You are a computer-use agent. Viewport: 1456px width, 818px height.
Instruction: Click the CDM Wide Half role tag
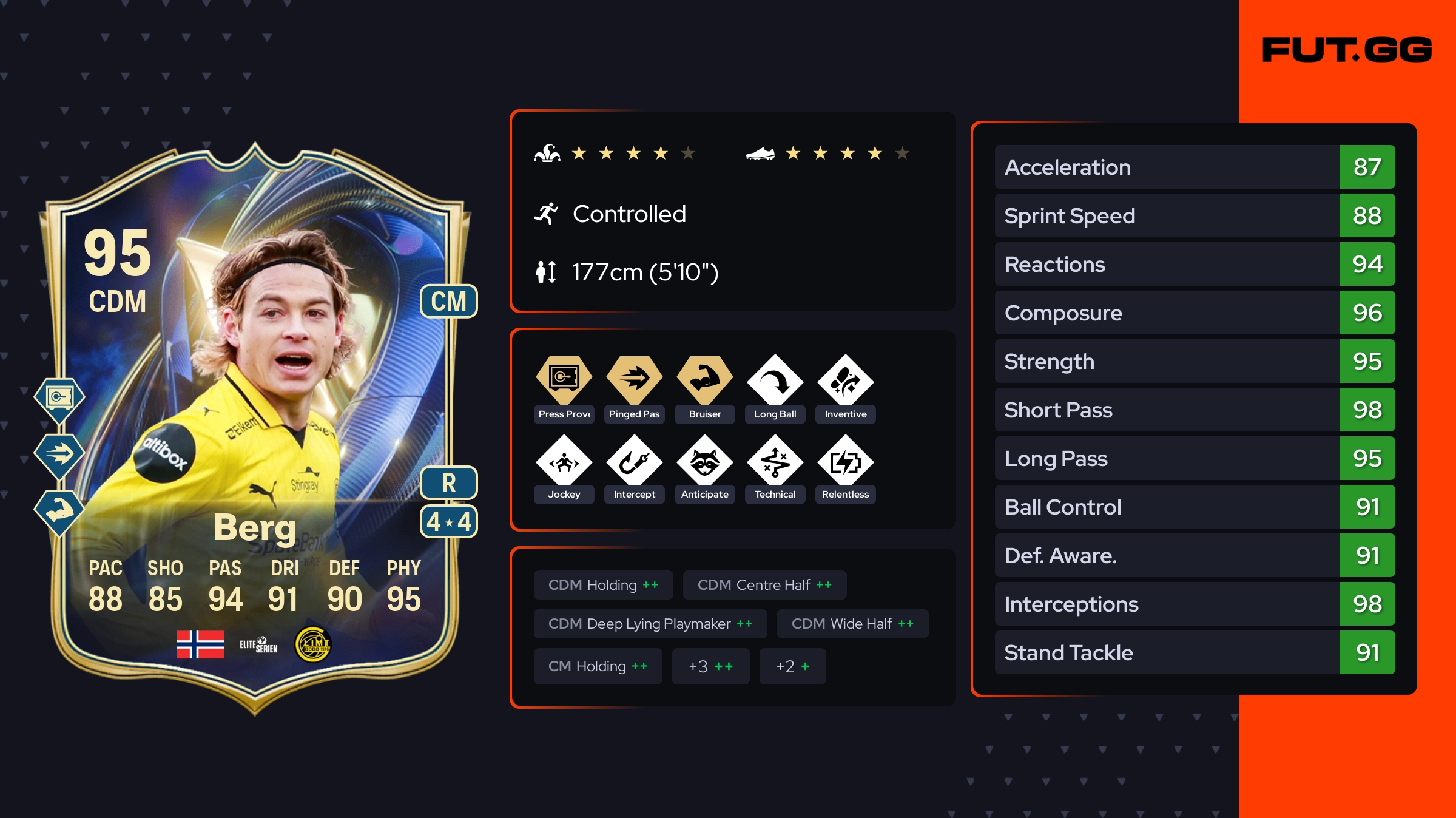[x=852, y=624]
